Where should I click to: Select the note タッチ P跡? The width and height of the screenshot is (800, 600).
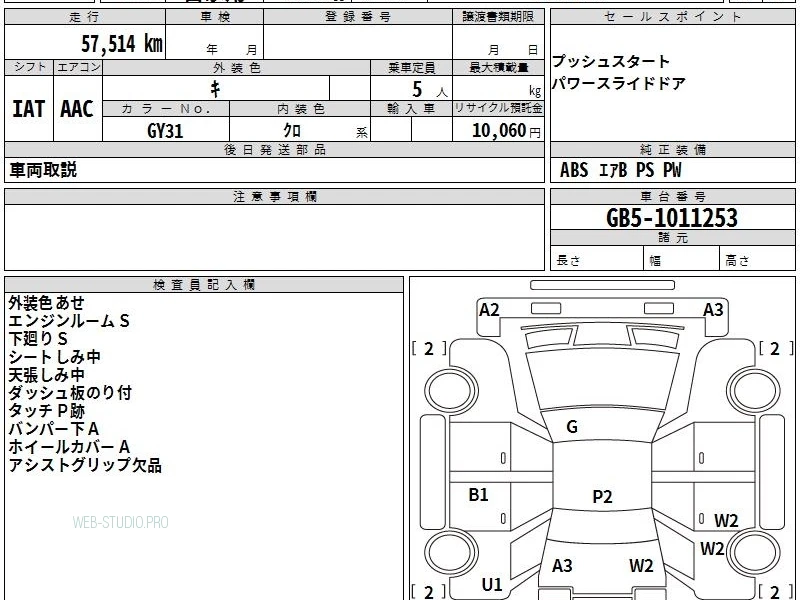46,411
